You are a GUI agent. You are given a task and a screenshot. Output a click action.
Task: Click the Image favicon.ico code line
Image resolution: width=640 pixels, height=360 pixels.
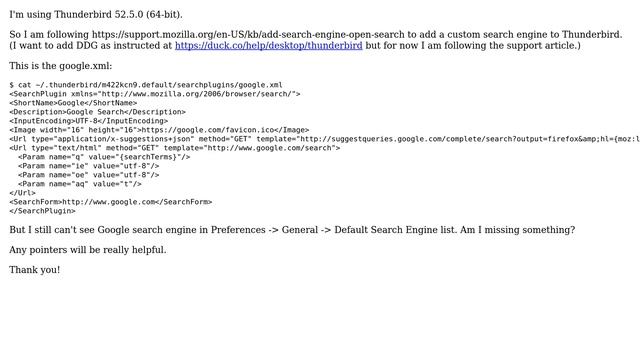[159, 130]
